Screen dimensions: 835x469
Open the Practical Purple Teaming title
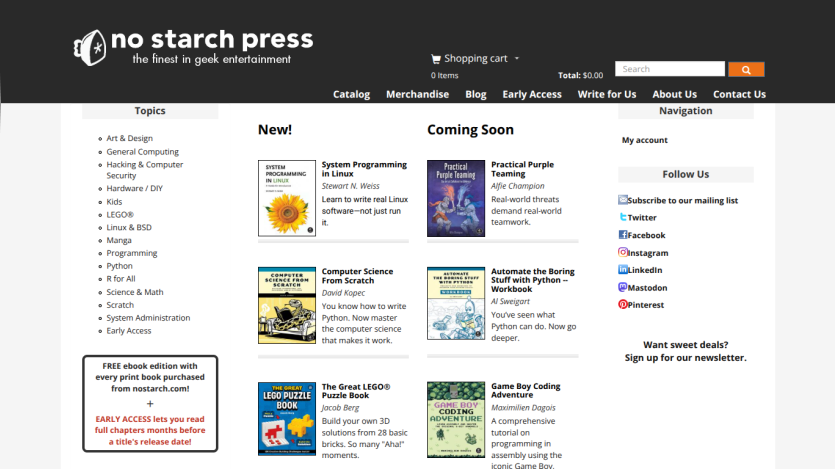[x=522, y=169]
